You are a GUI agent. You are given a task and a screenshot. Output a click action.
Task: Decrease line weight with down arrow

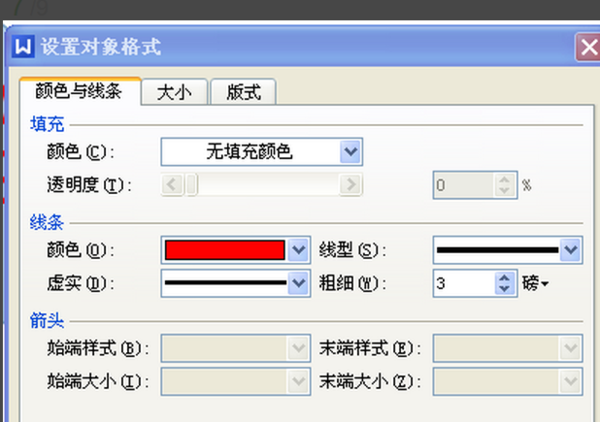click(505, 289)
